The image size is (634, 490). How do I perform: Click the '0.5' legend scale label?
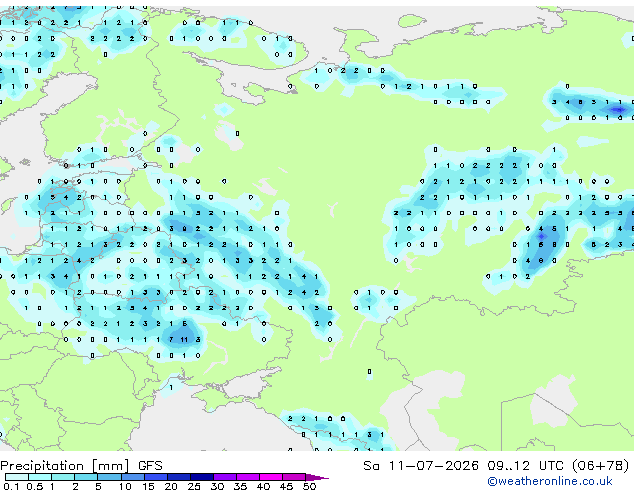pyautogui.click(x=35, y=486)
